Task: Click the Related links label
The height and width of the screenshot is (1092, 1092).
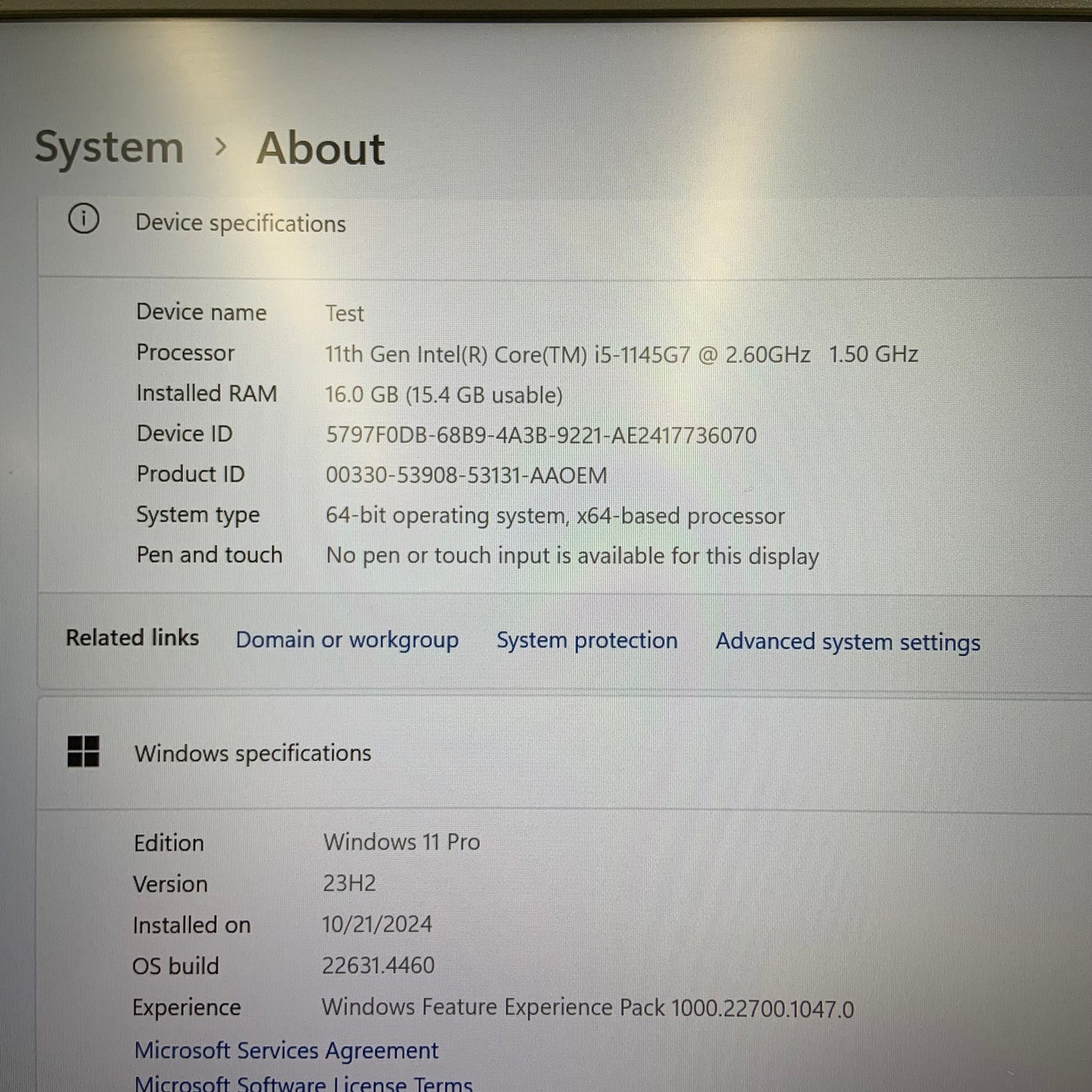Action: (x=132, y=638)
